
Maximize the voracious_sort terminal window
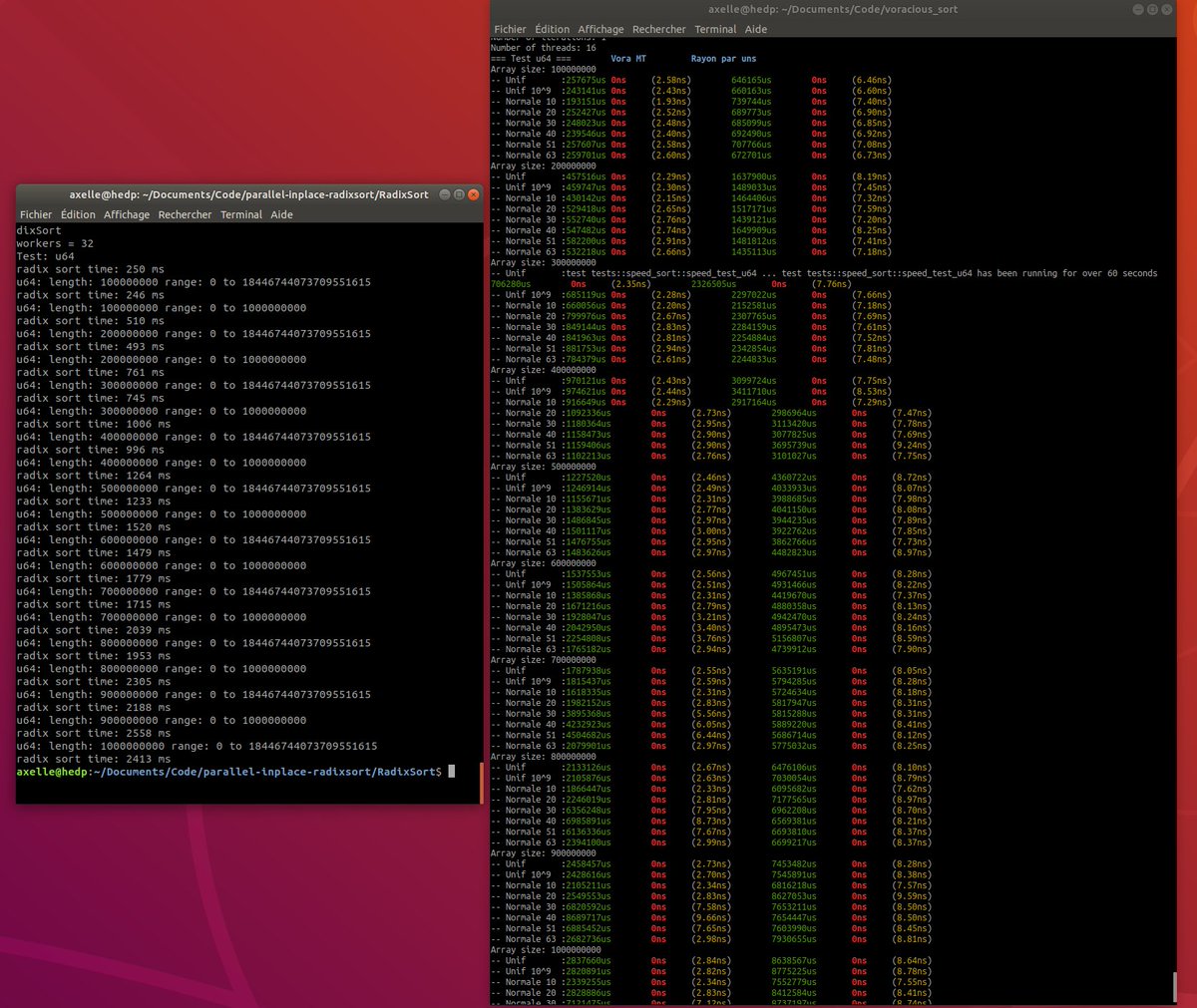1152,9
